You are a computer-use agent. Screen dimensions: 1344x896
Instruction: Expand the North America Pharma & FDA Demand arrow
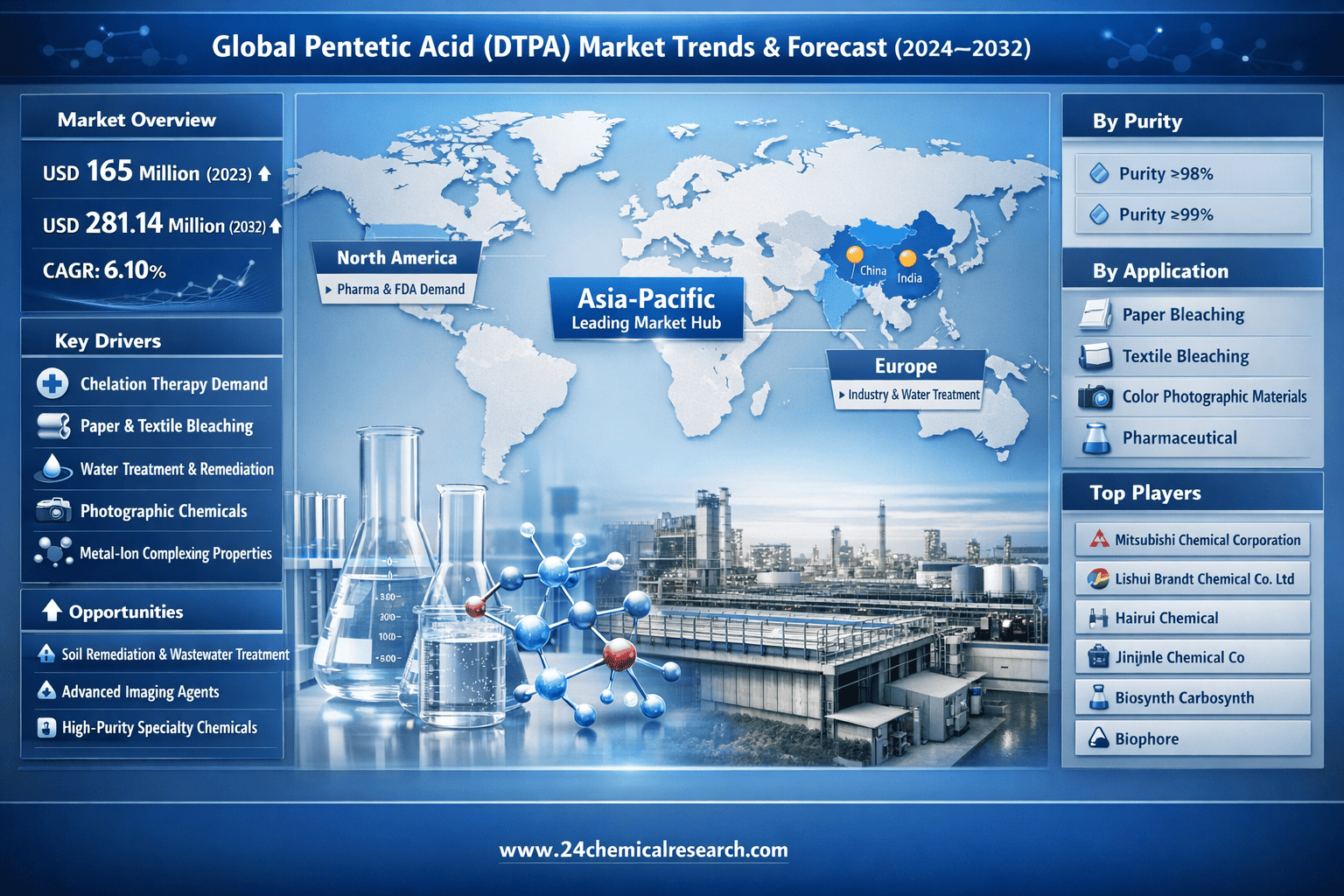328,290
